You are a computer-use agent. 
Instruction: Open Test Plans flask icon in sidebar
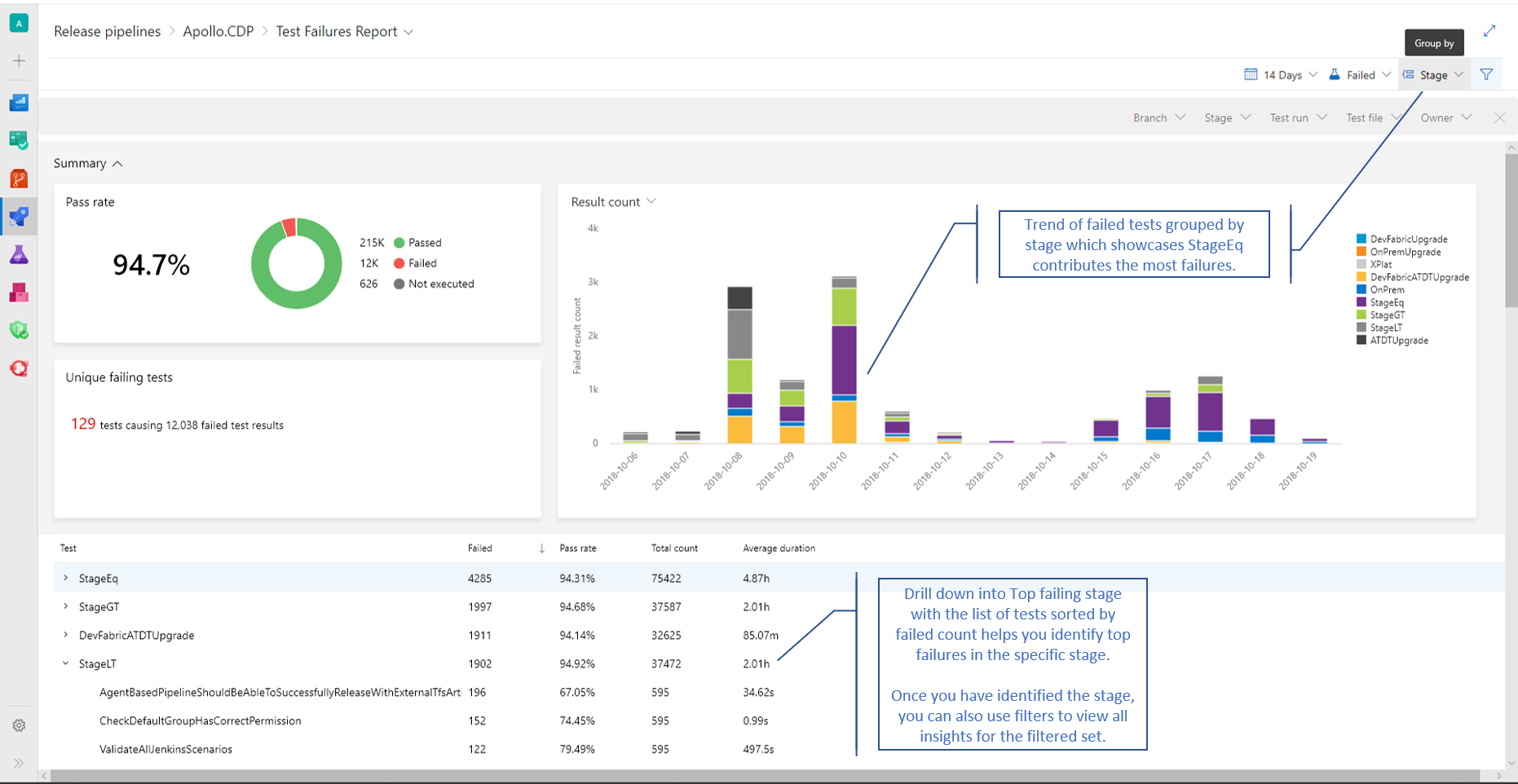point(19,255)
